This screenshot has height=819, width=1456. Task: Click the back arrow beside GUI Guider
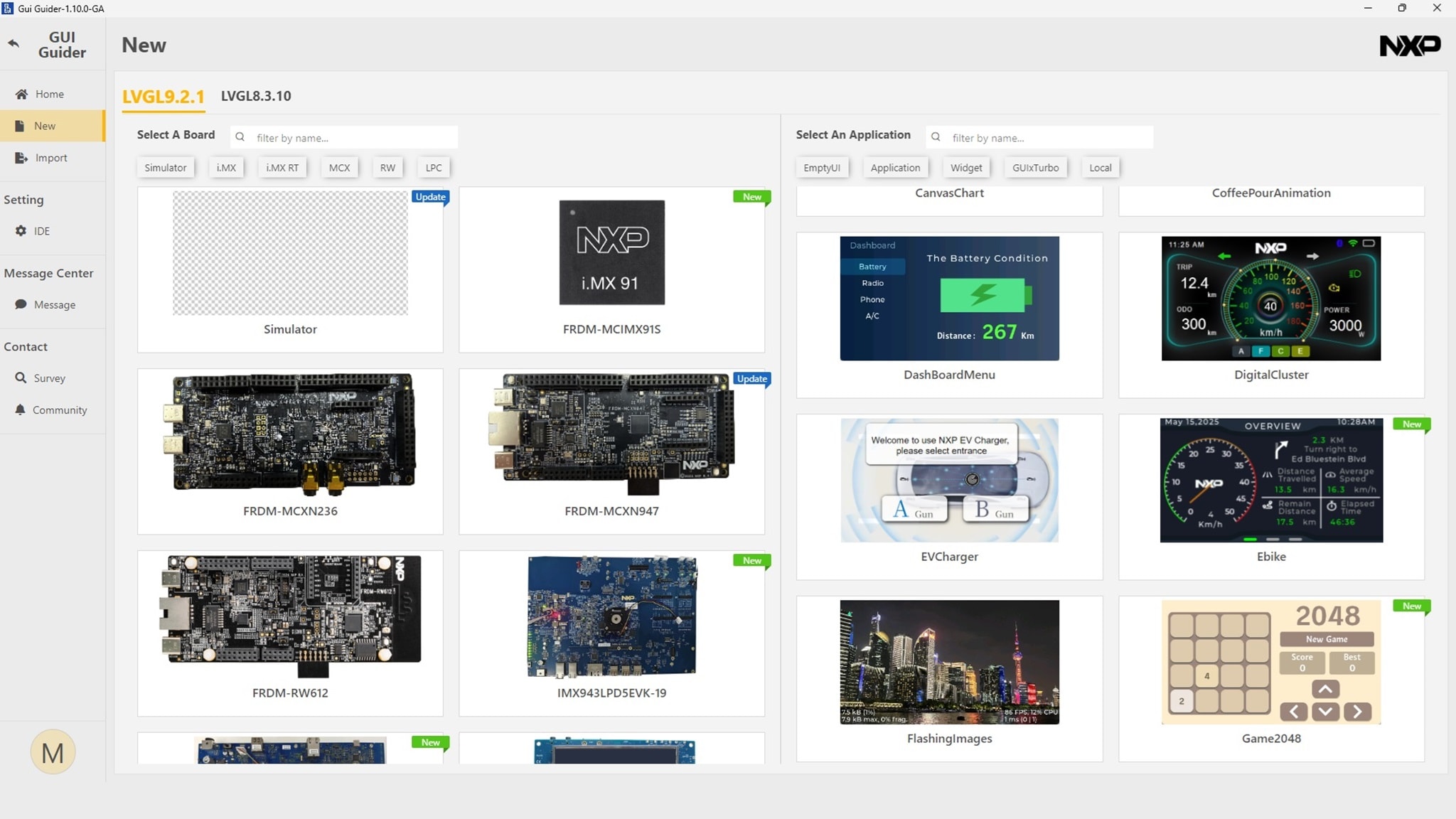tap(14, 44)
